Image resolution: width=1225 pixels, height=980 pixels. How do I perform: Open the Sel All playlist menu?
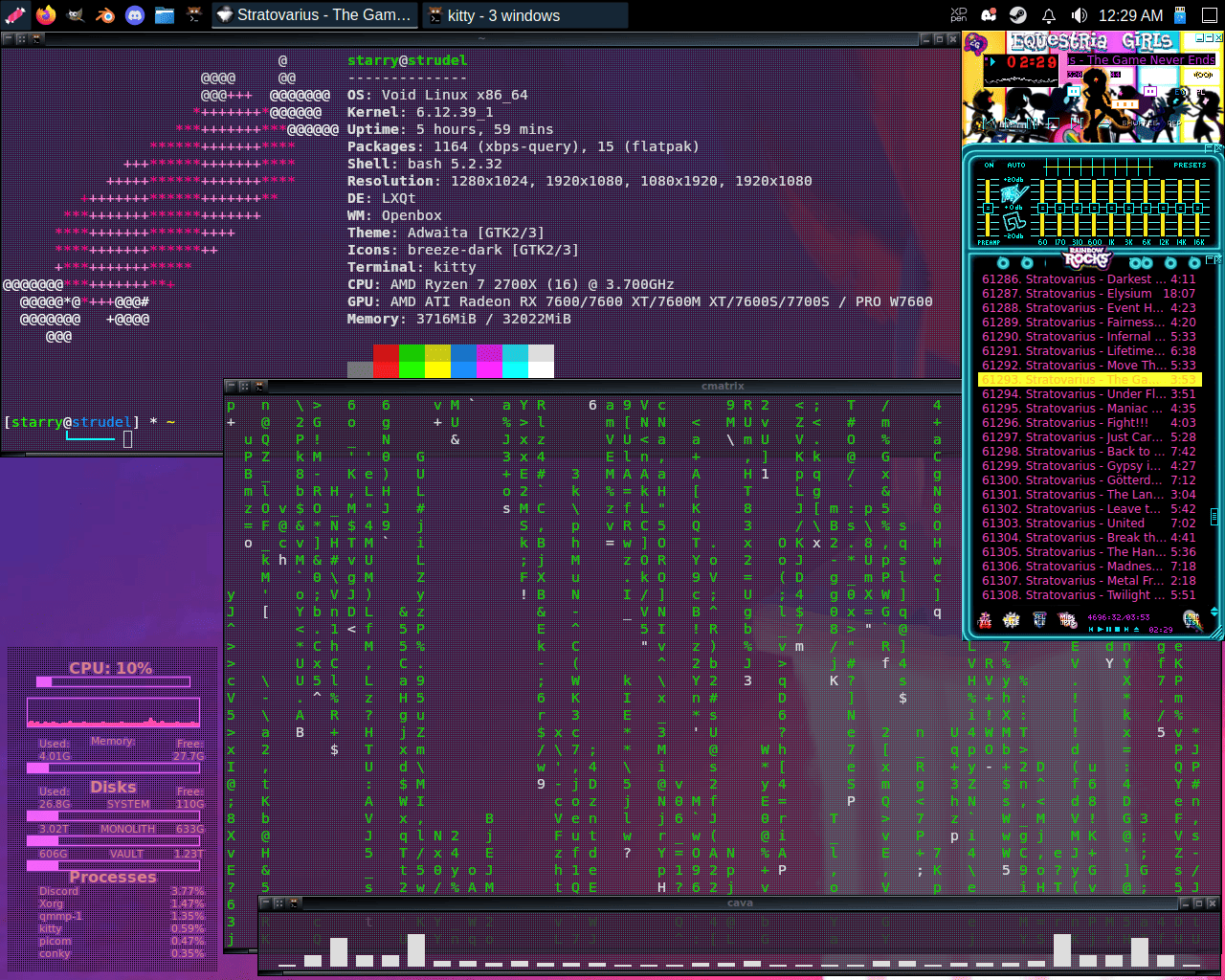point(1040,620)
